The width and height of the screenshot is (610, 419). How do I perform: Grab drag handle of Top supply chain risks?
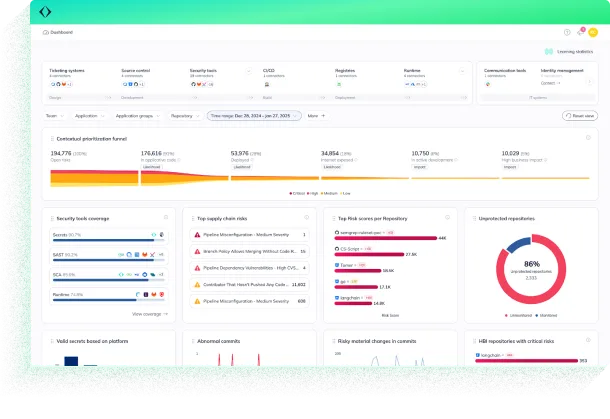click(x=193, y=219)
